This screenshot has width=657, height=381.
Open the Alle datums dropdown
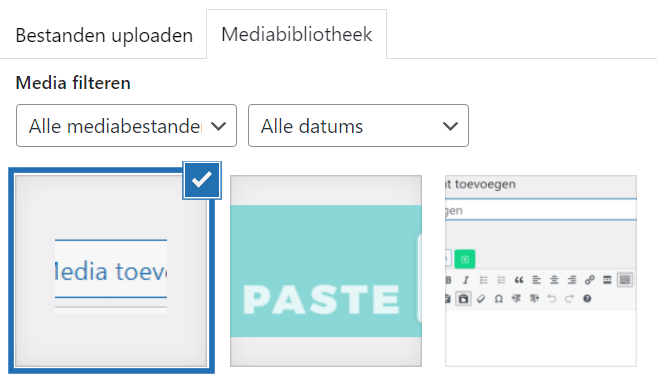click(358, 126)
